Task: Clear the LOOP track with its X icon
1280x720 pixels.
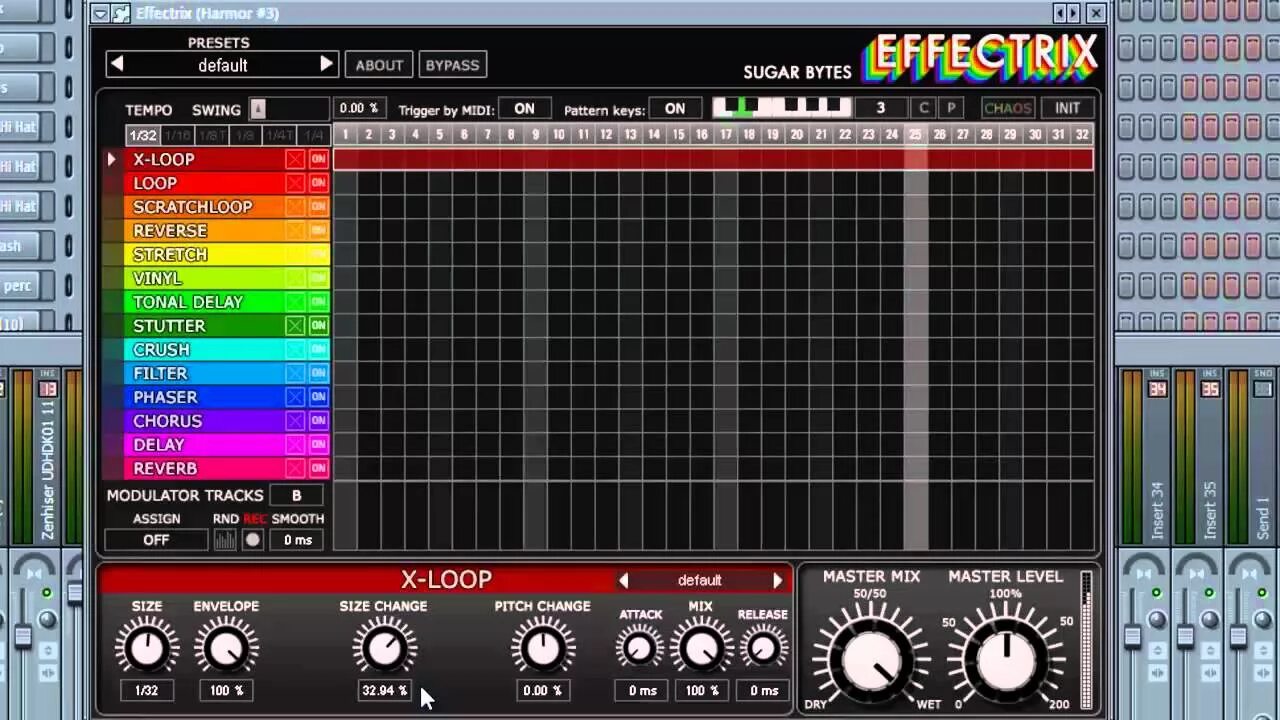Action: tap(295, 183)
